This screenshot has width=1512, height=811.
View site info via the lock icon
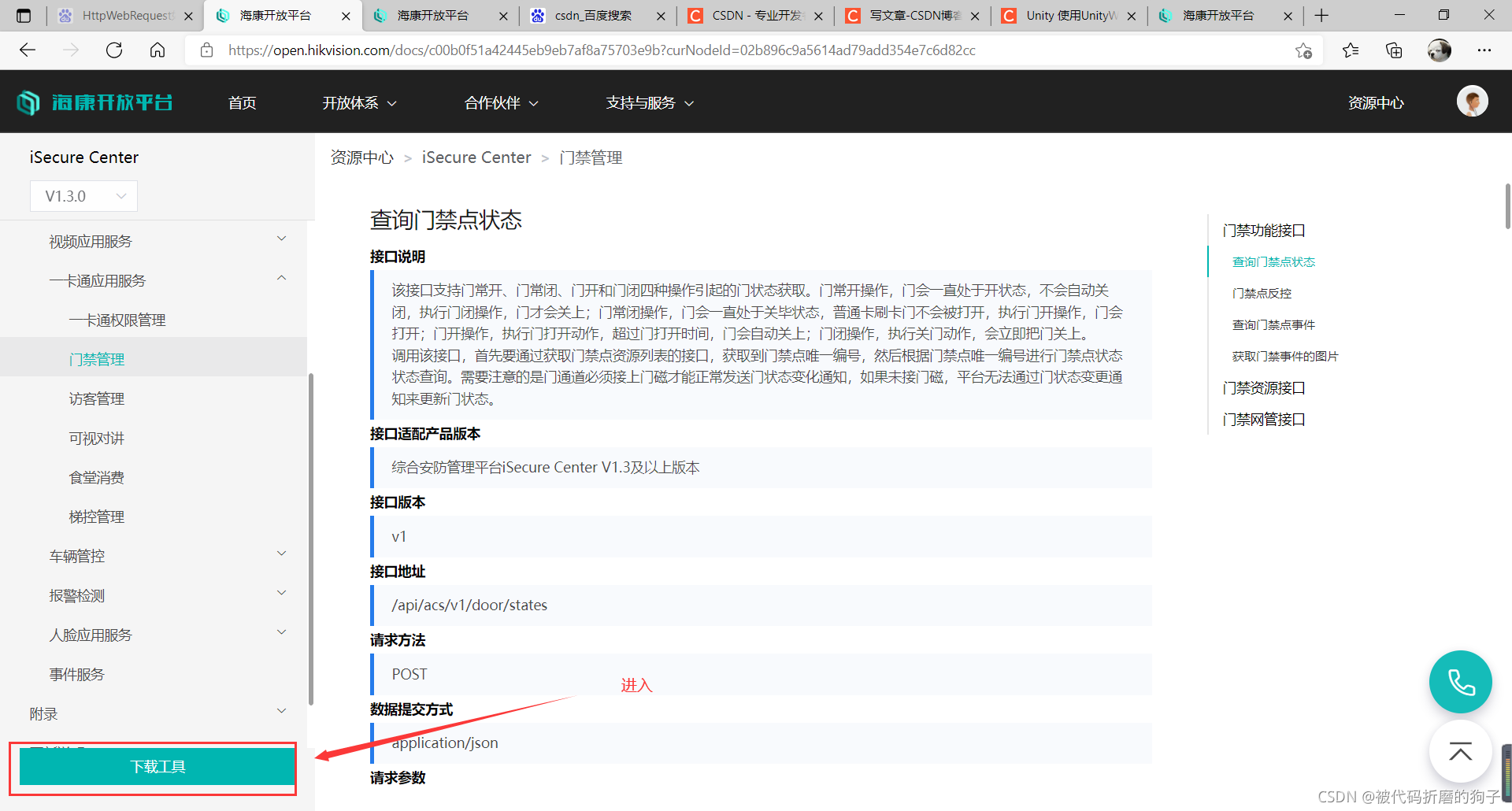(207, 50)
